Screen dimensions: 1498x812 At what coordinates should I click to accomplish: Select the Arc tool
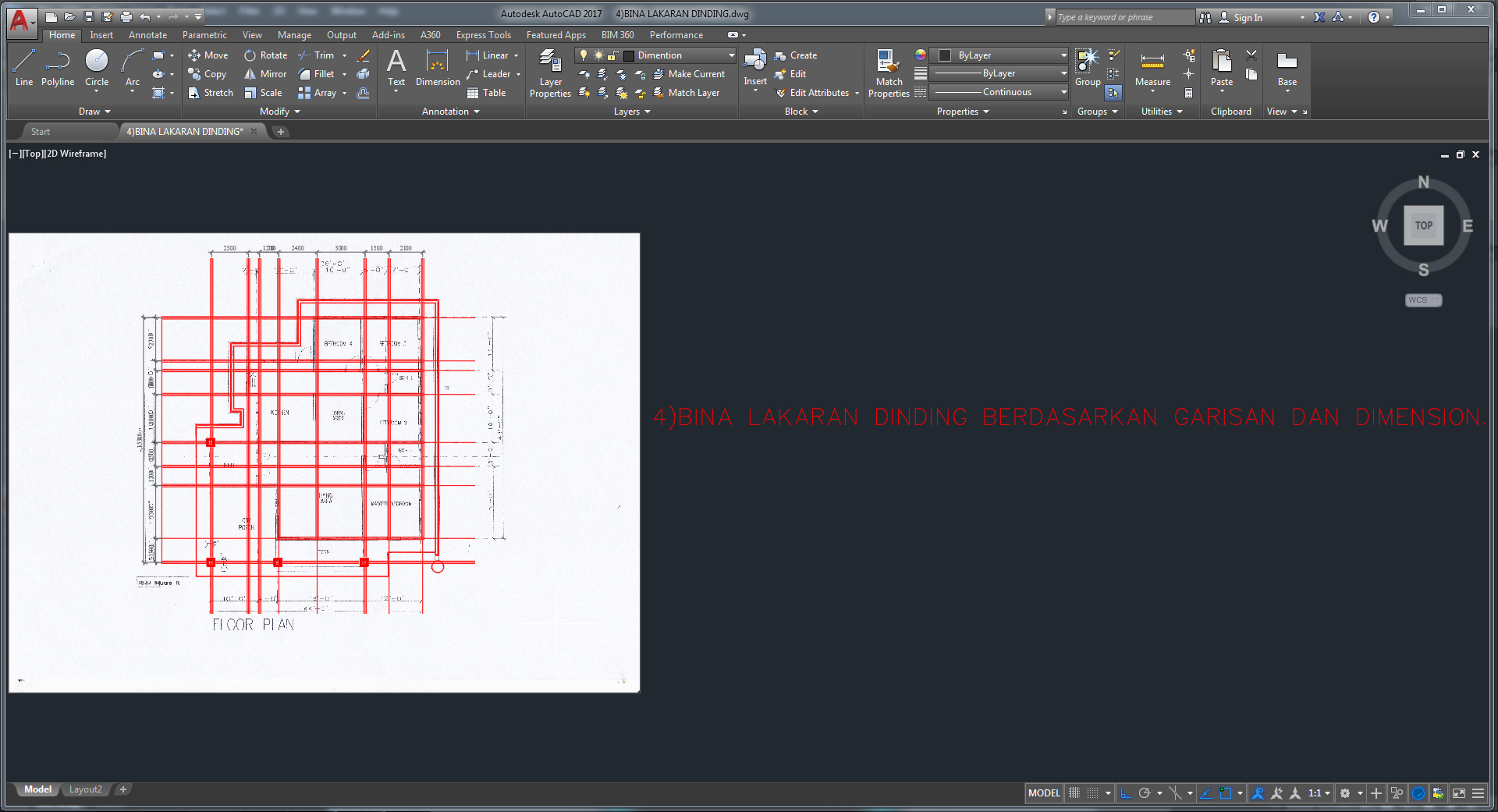(133, 68)
